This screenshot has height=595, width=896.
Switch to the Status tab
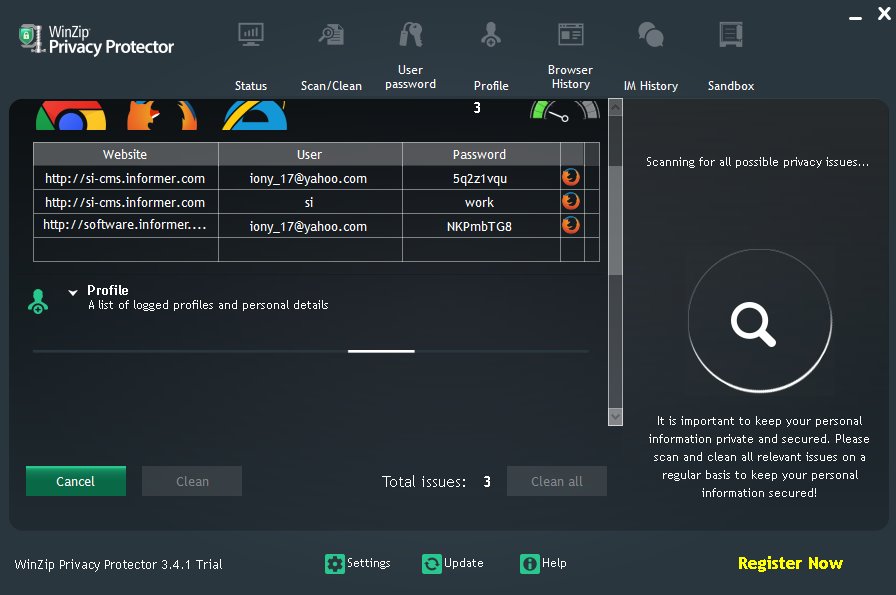[251, 86]
